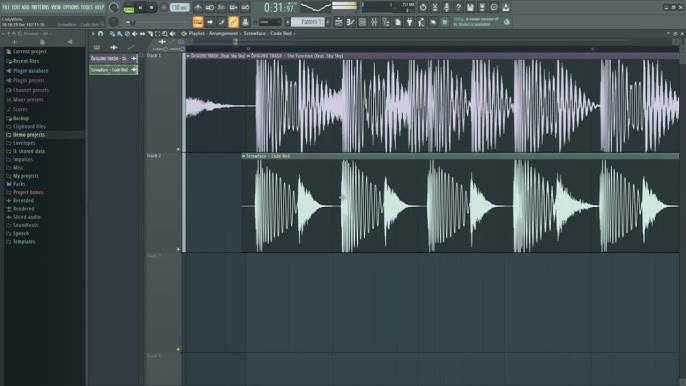Screen dimensions: 686x386
Task: Click Playlist Arrangement breadcrumb title
Action: [x=214, y=33]
